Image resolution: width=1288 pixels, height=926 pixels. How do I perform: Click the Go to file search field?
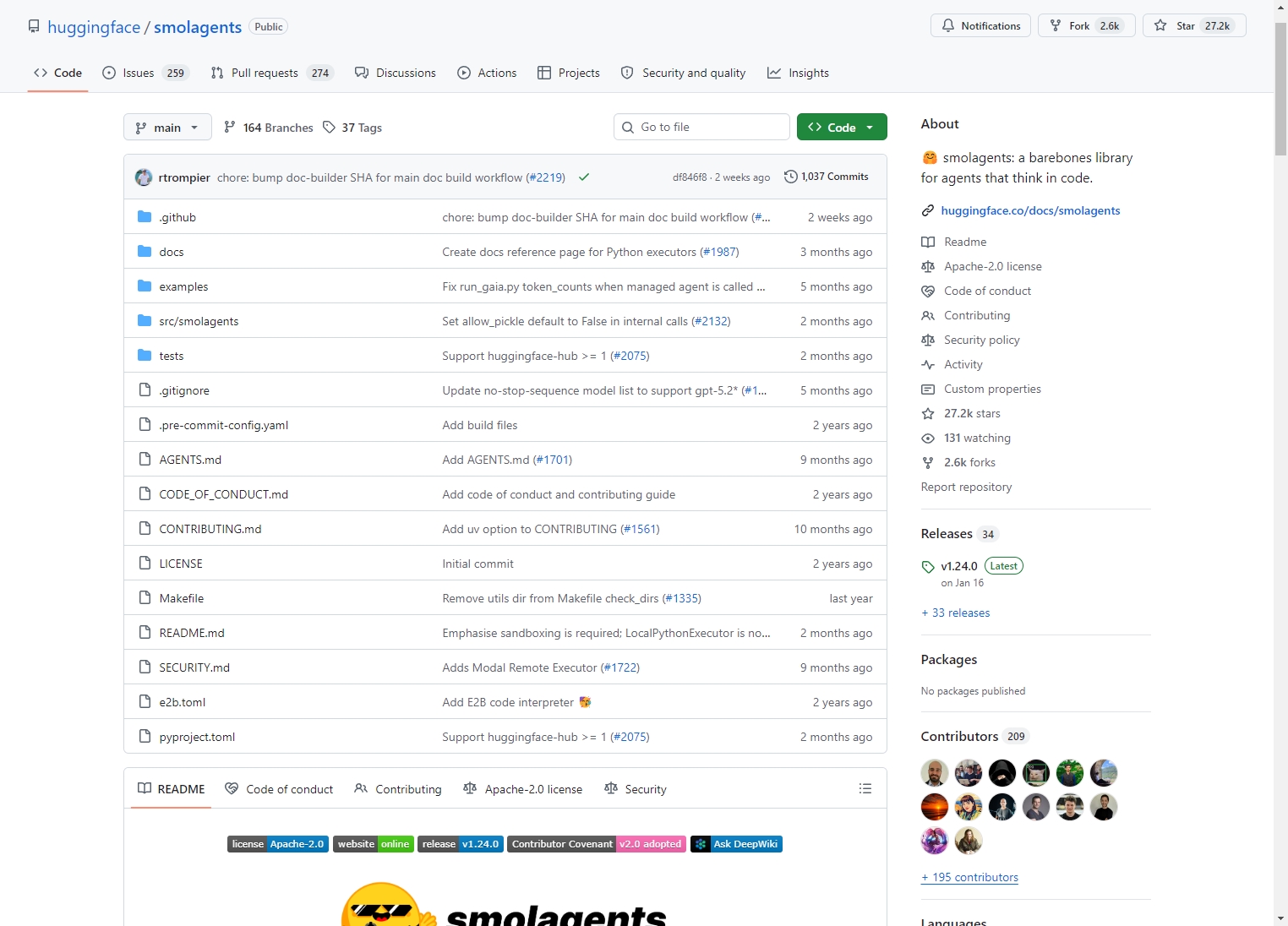[701, 127]
